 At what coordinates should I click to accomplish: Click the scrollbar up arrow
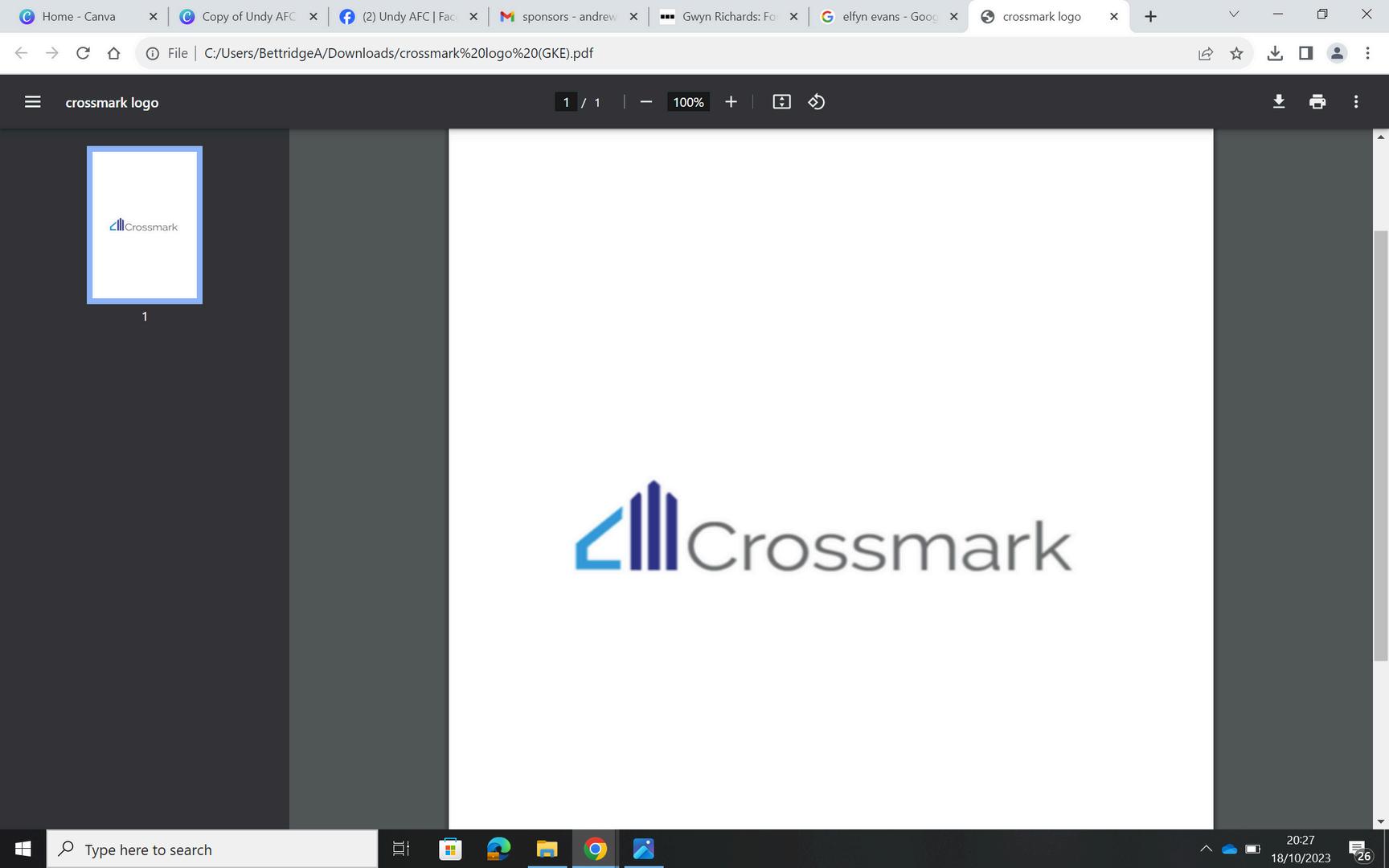(x=1381, y=137)
